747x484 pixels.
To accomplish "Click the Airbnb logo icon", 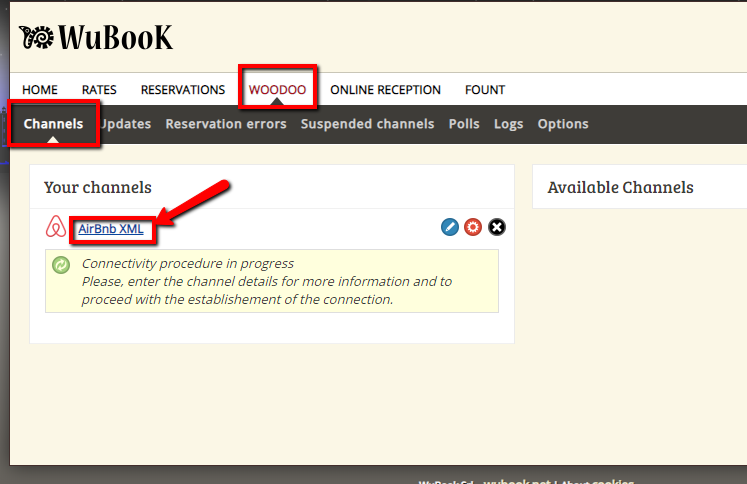I will pyautogui.click(x=56, y=226).
